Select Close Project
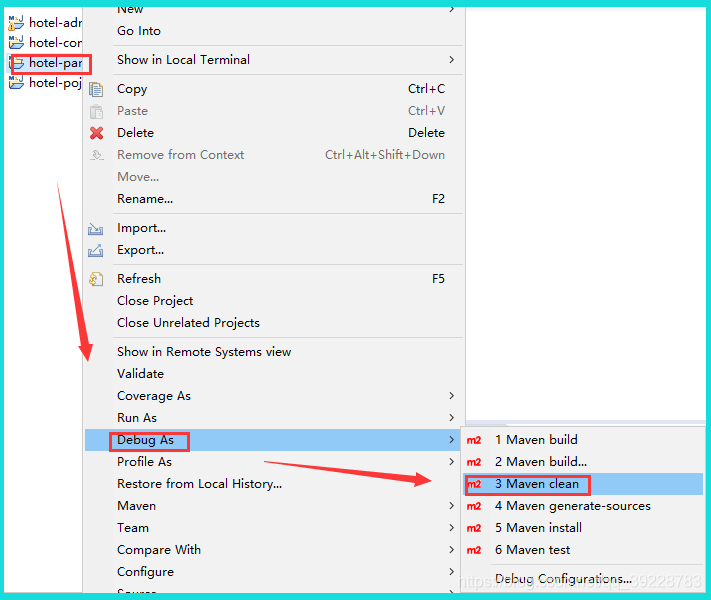The height and width of the screenshot is (600, 711). point(155,301)
